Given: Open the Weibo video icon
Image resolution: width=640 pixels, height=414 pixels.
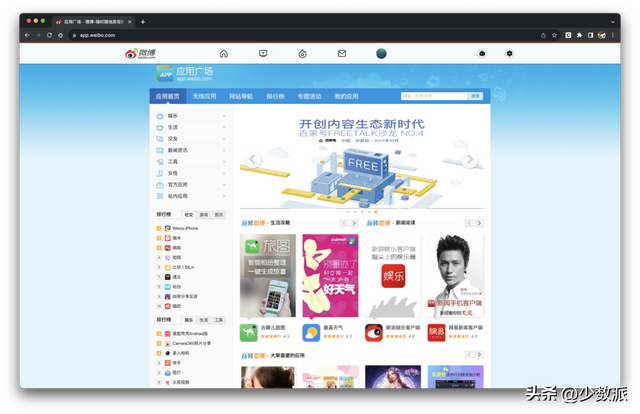Looking at the screenshot, I should (x=263, y=53).
